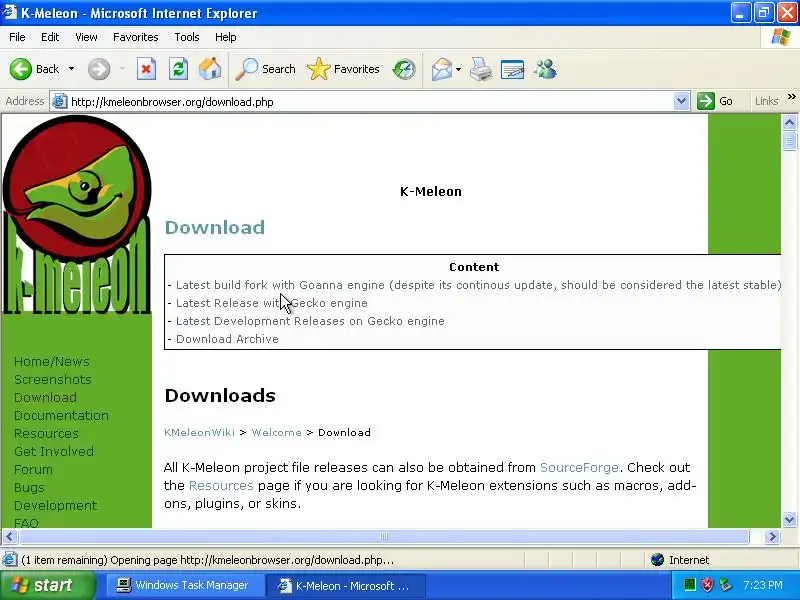Click horizontal scrollbar right arrow
Screen dimensions: 800x600
772,536
